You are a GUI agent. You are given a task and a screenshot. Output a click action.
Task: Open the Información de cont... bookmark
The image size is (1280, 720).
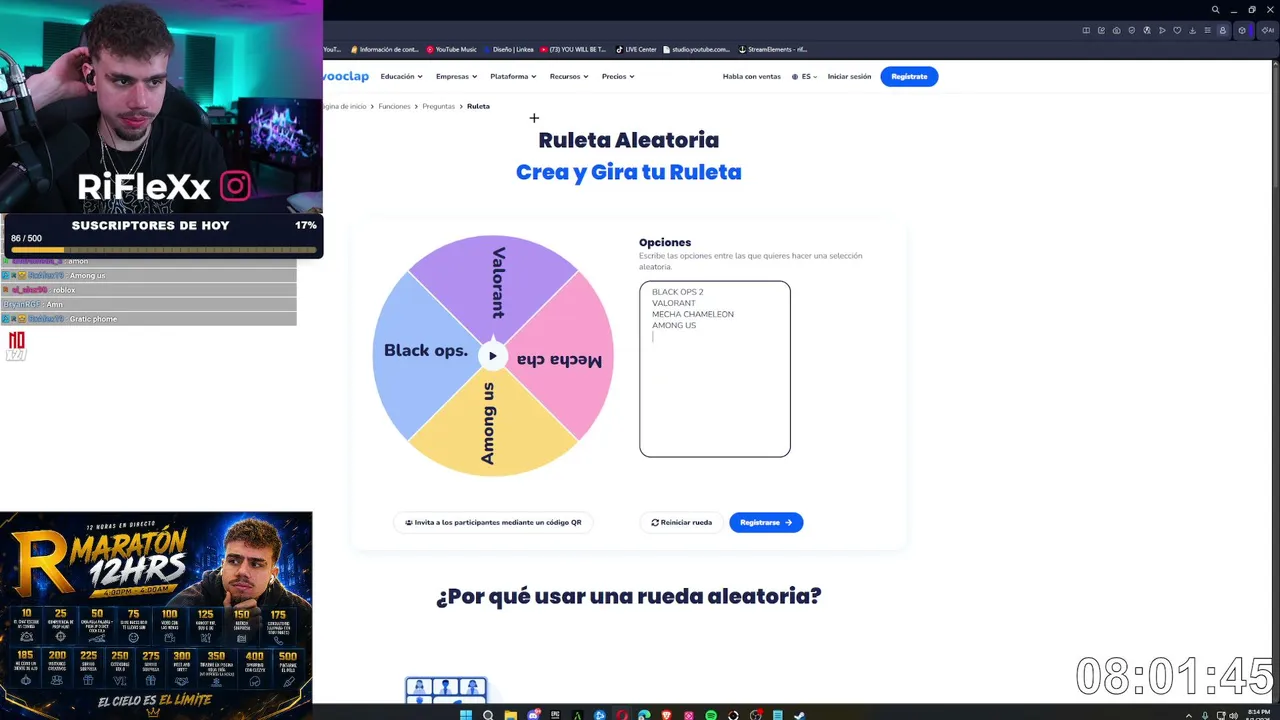click(385, 49)
